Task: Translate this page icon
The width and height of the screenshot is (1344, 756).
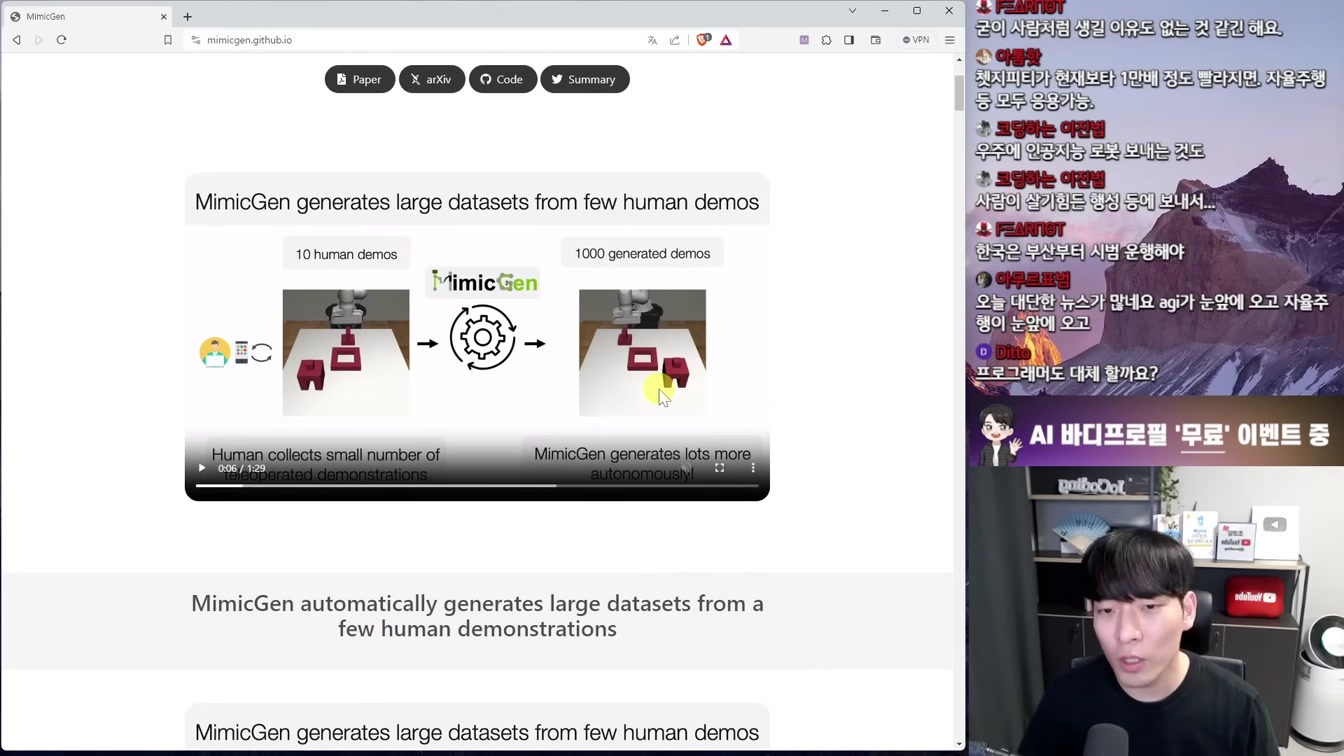Action: pyautogui.click(x=652, y=40)
